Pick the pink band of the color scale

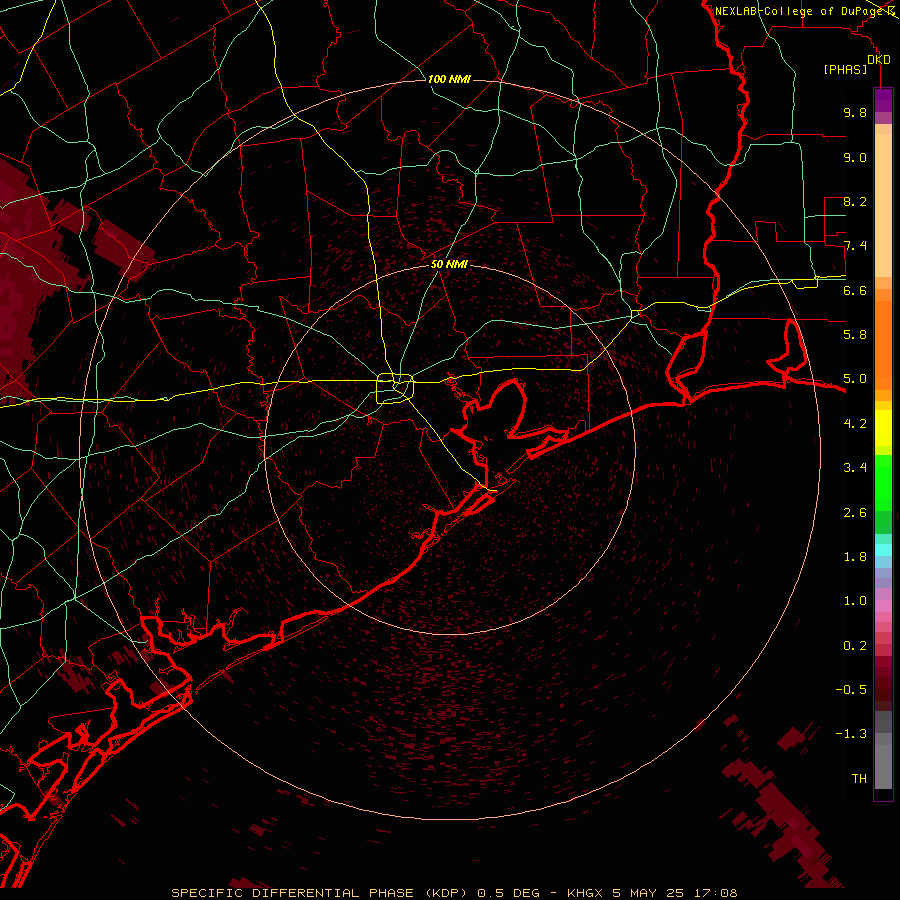click(883, 606)
